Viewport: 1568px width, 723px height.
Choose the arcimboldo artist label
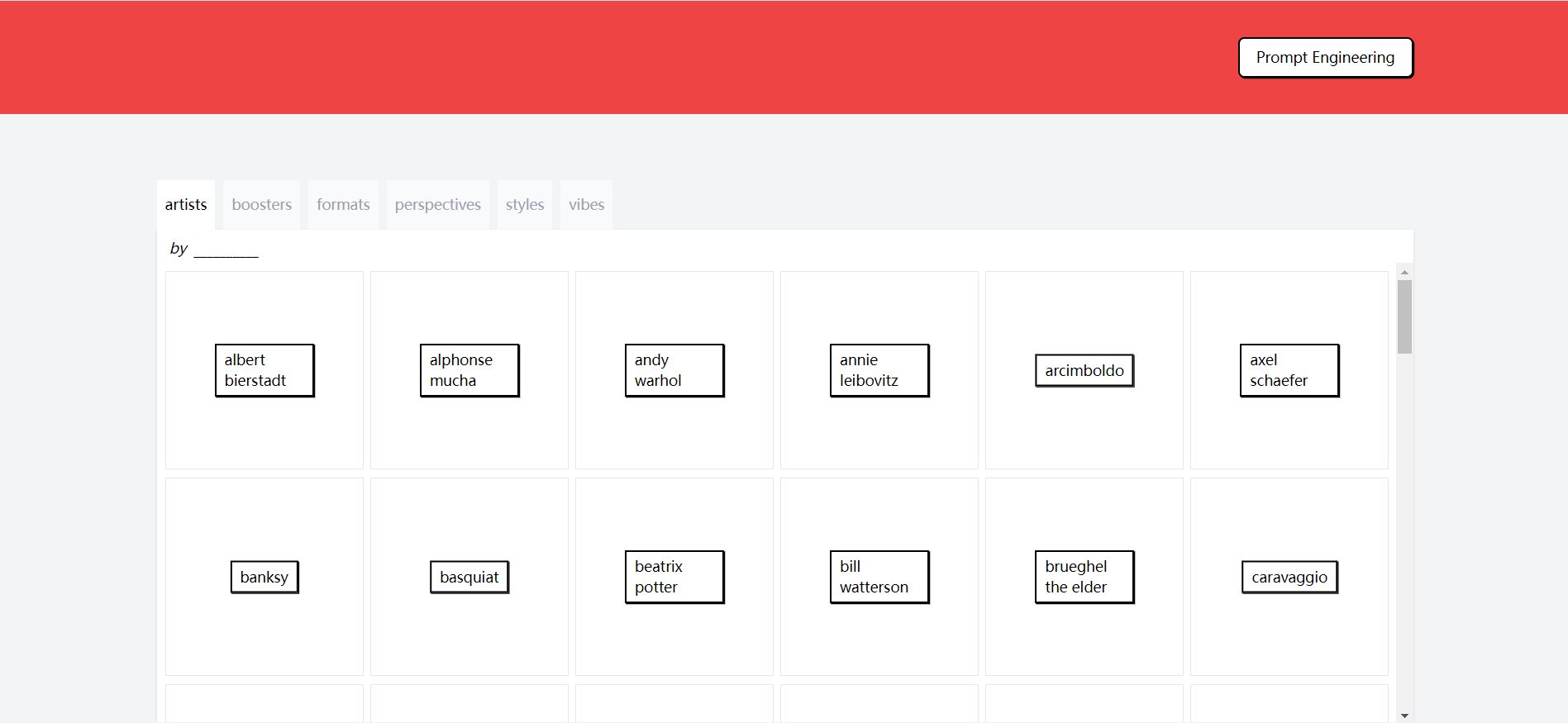pyautogui.click(x=1084, y=370)
